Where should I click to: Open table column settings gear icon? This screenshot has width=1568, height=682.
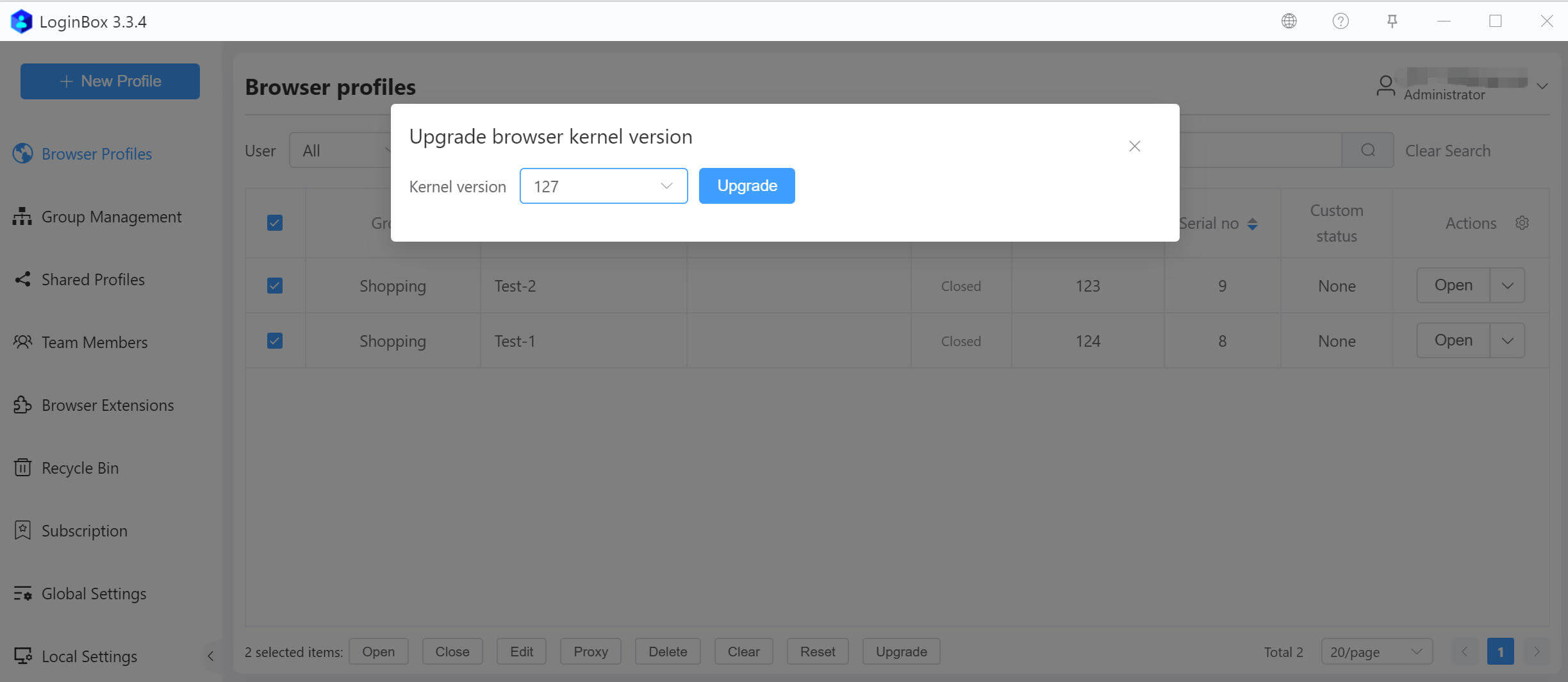[x=1522, y=223]
